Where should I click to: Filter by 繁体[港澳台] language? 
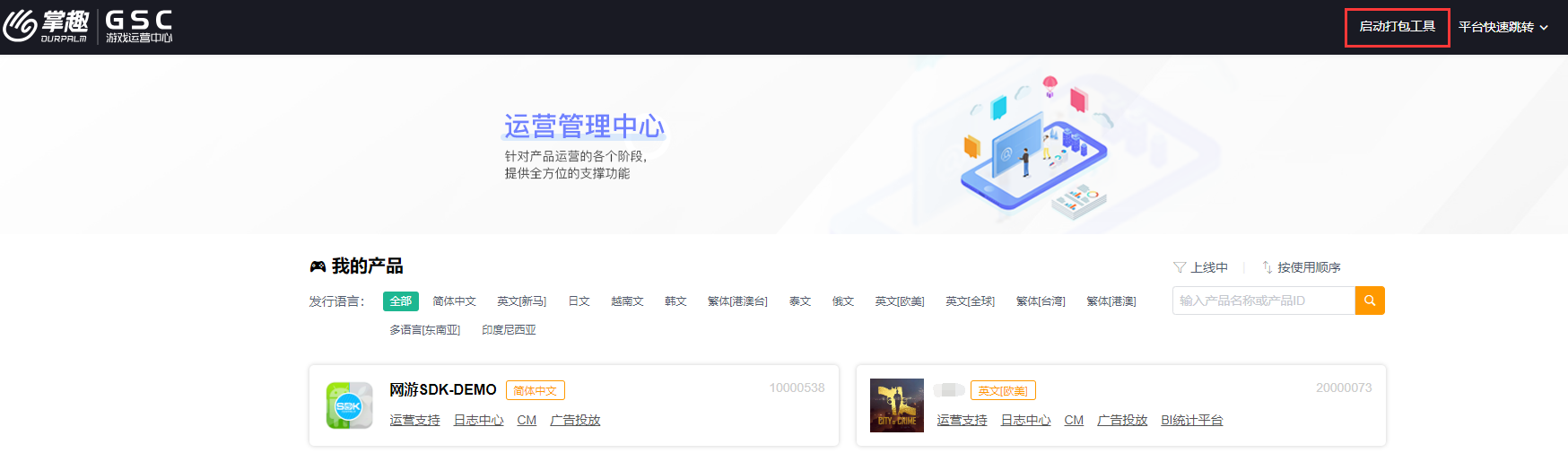point(737,301)
